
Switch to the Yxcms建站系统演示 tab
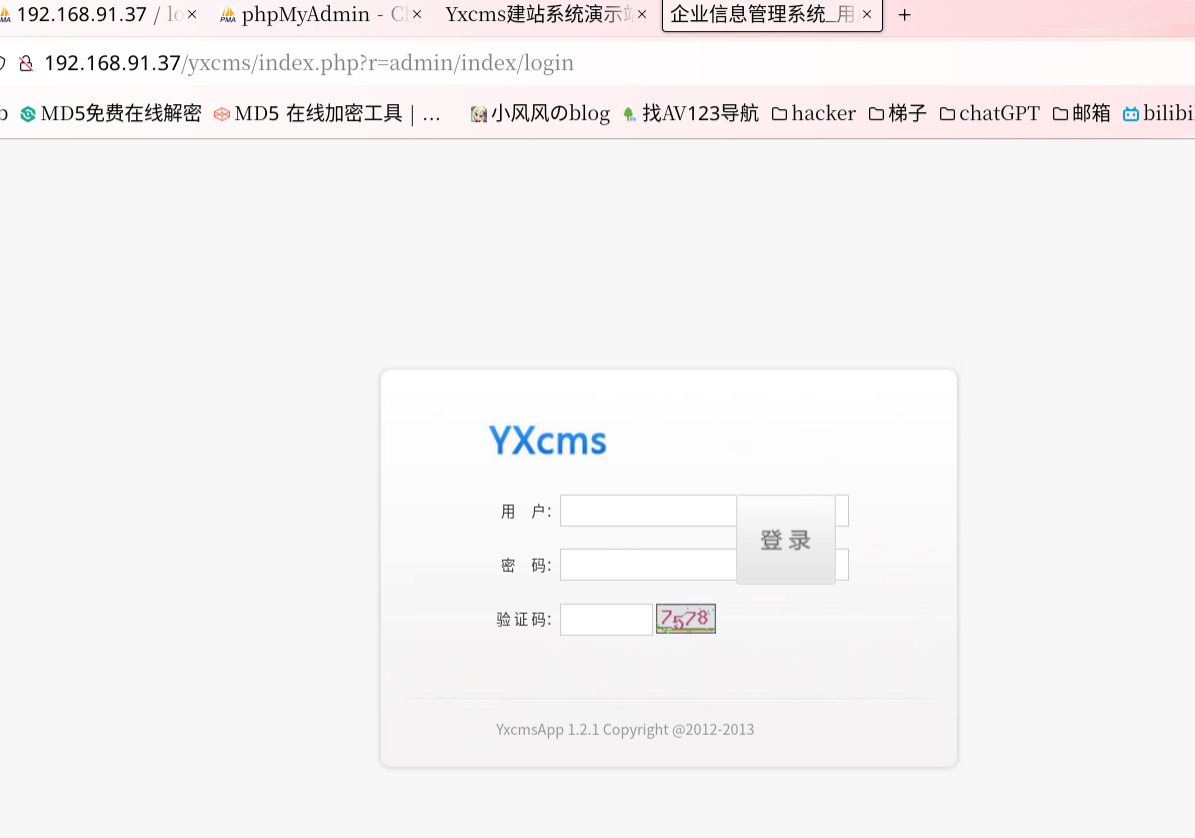pos(545,14)
